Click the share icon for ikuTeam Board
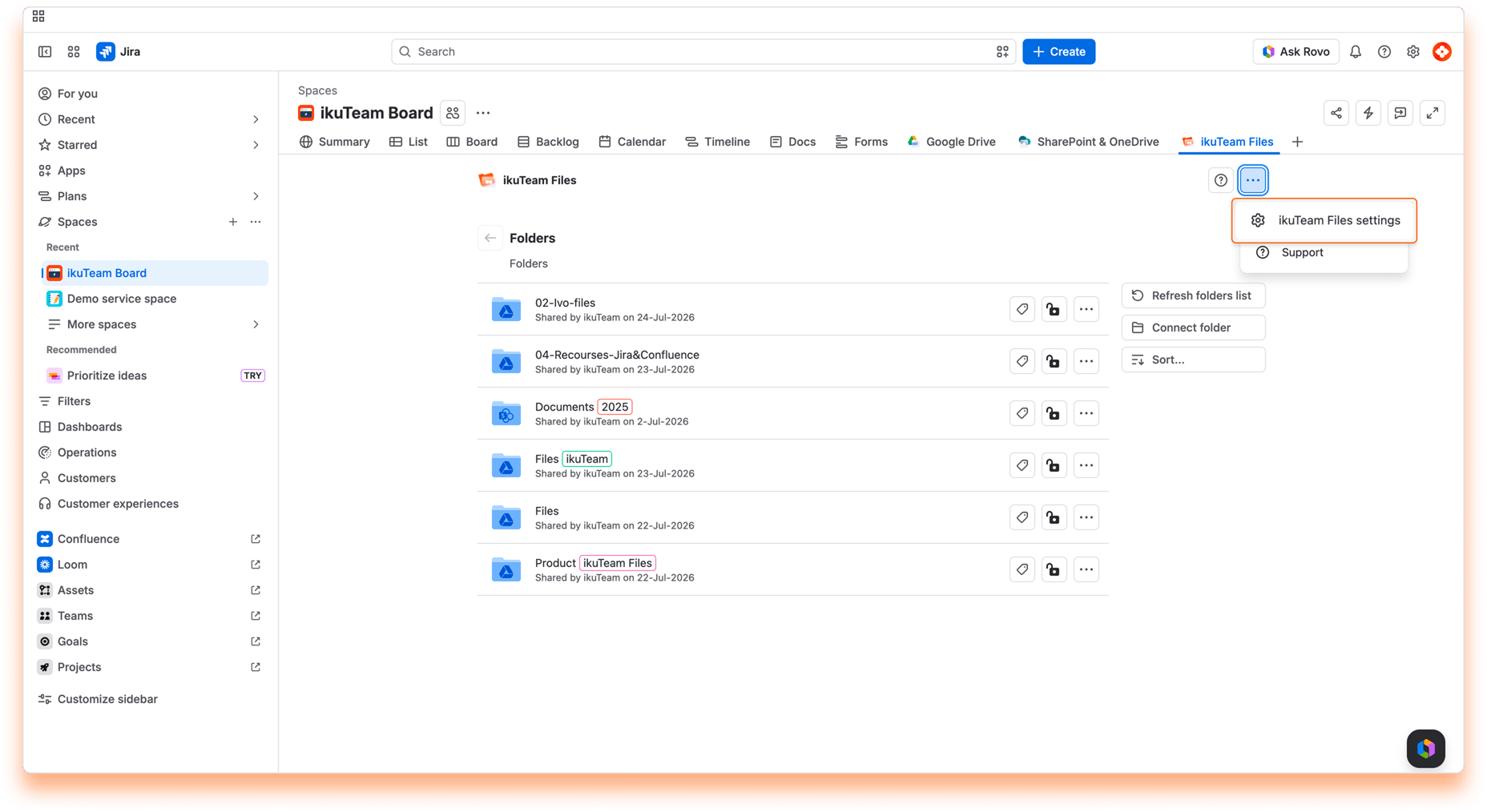1487x812 pixels. tap(1336, 113)
